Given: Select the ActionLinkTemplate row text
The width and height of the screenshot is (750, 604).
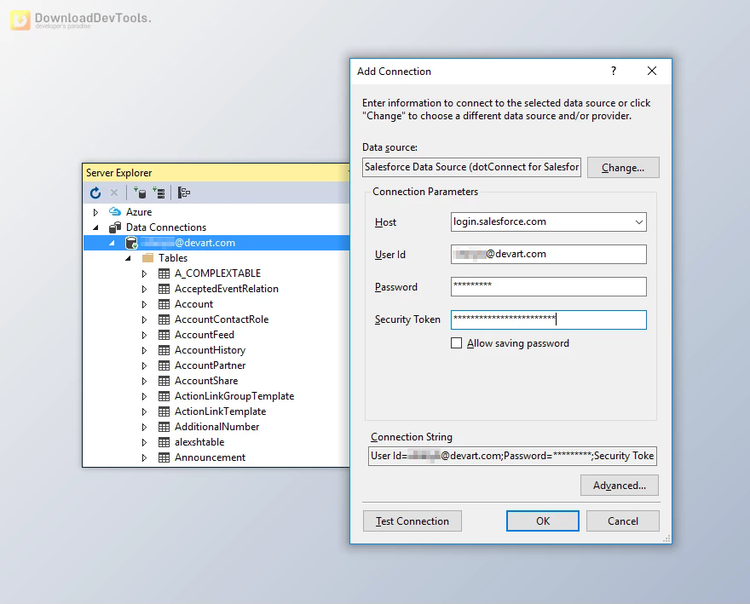Looking at the screenshot, I should point(220,411).
